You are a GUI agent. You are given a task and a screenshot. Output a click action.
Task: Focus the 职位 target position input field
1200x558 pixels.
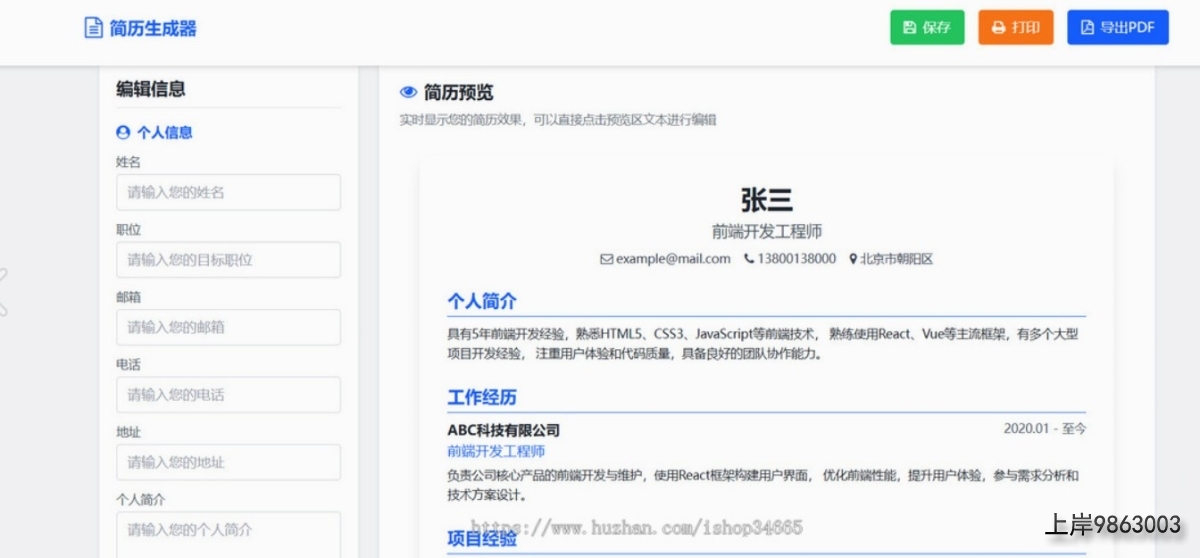coord(228,260)
